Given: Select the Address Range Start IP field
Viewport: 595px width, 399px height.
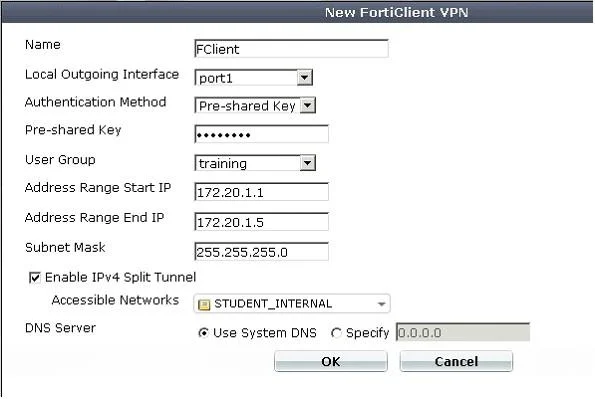Looking at the screenshot, I should 261,192.
